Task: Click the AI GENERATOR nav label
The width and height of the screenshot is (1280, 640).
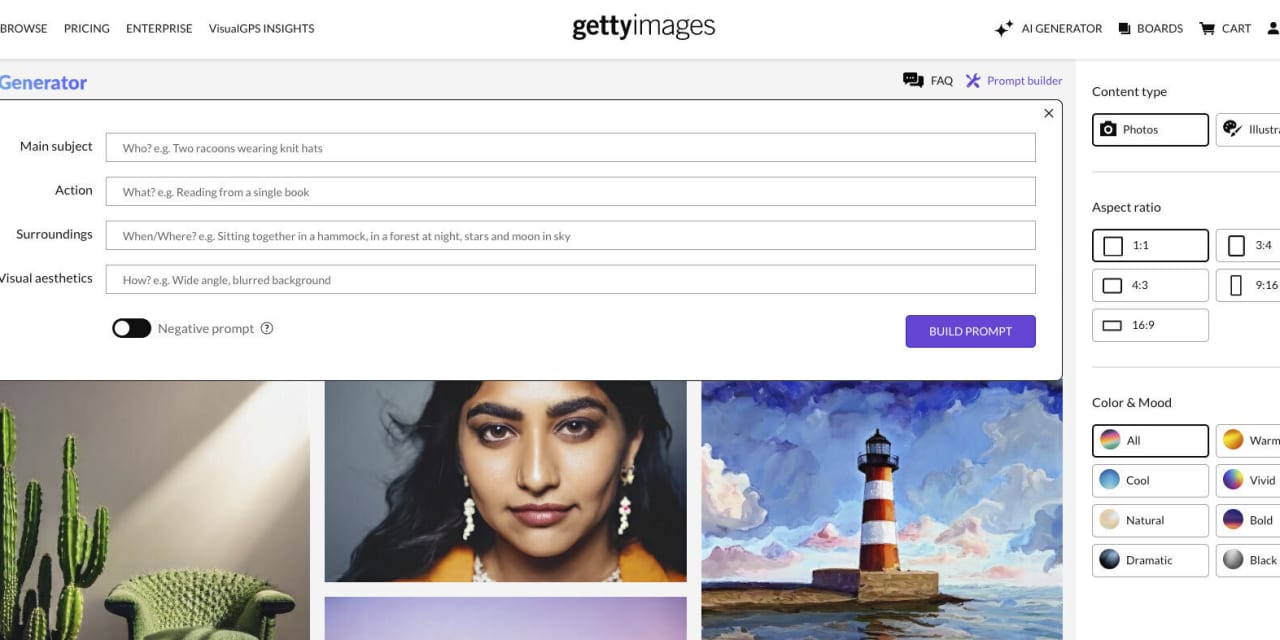Action: (x=1062, y=29)
